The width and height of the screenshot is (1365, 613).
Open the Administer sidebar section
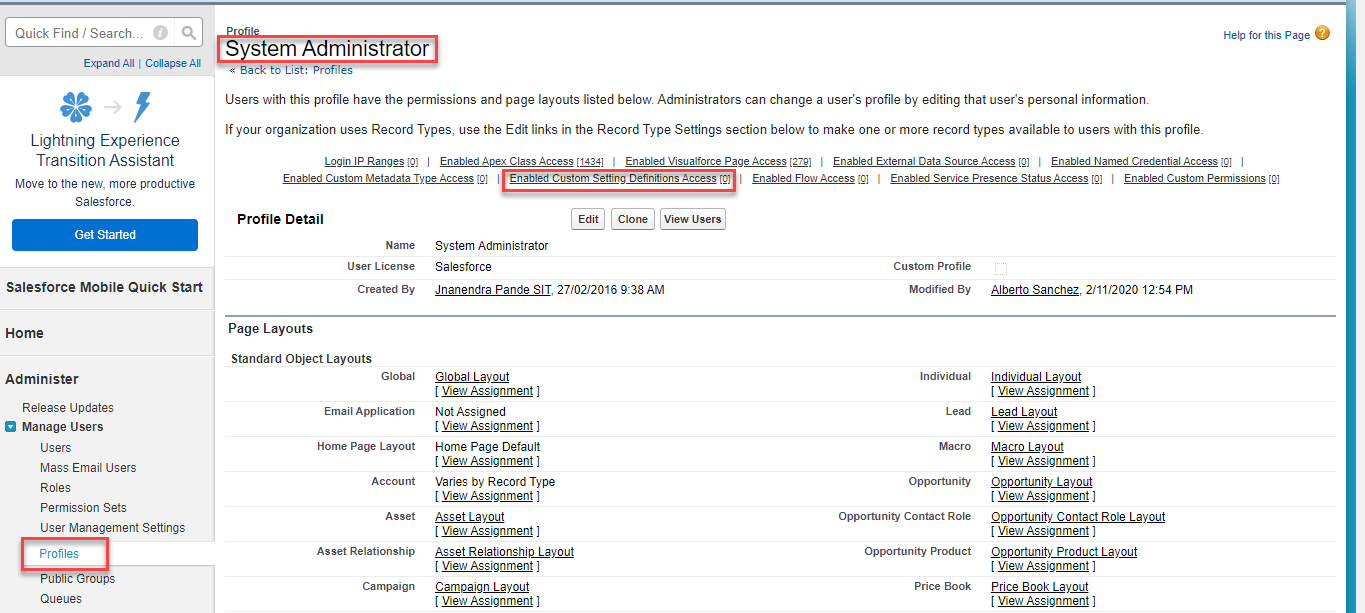(x=42, y=379)
